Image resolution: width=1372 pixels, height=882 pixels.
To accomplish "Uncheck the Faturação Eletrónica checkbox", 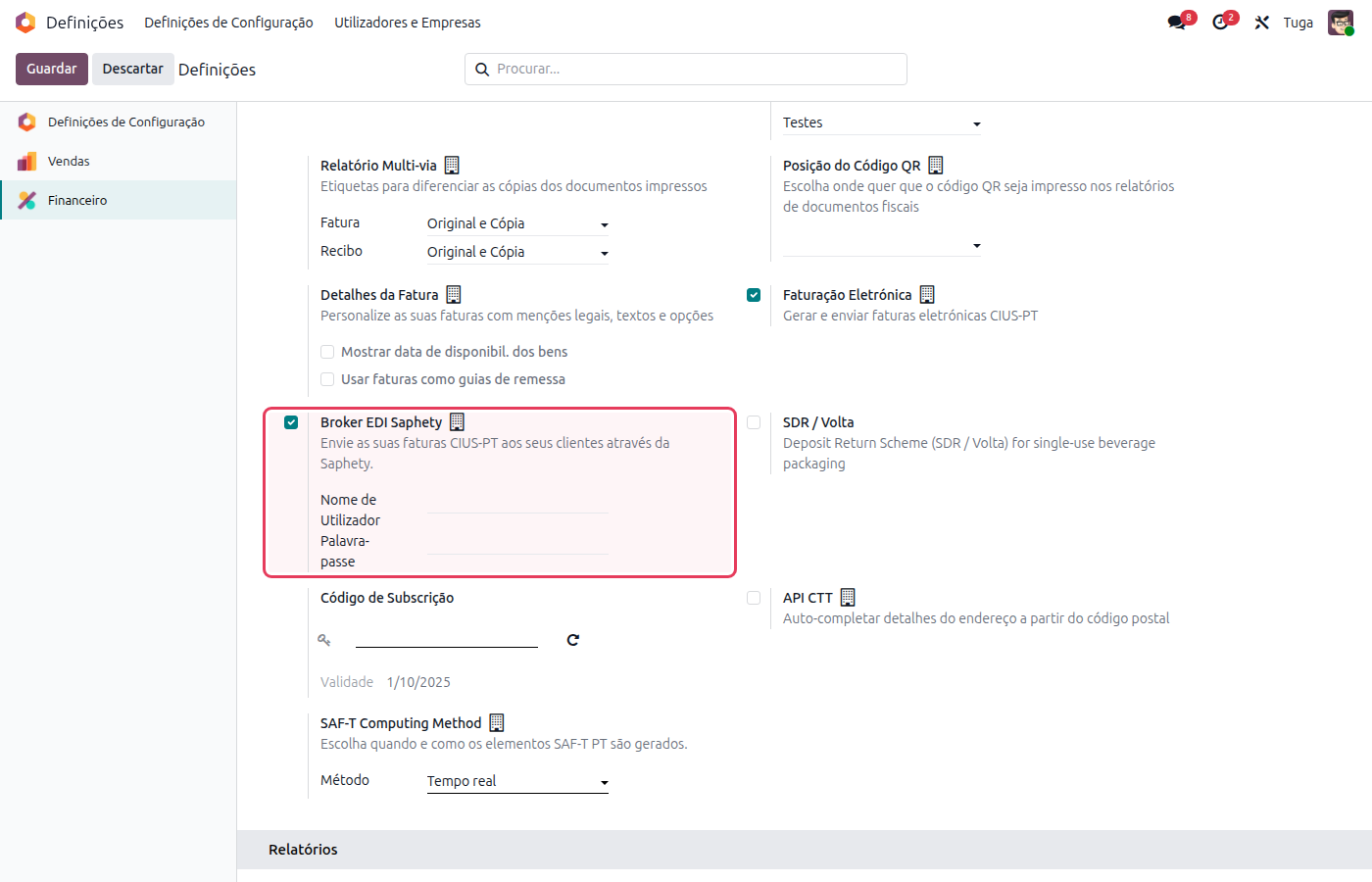I will click(754, 295).
